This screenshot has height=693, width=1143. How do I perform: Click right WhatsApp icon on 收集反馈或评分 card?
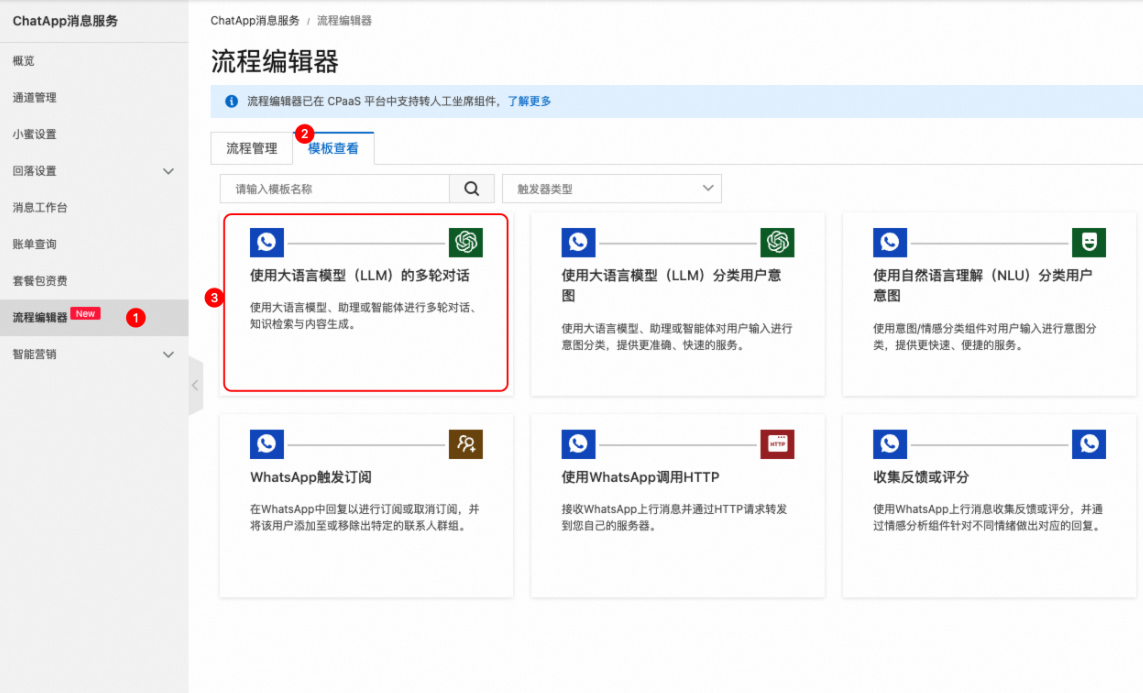tap(1089, 444)
